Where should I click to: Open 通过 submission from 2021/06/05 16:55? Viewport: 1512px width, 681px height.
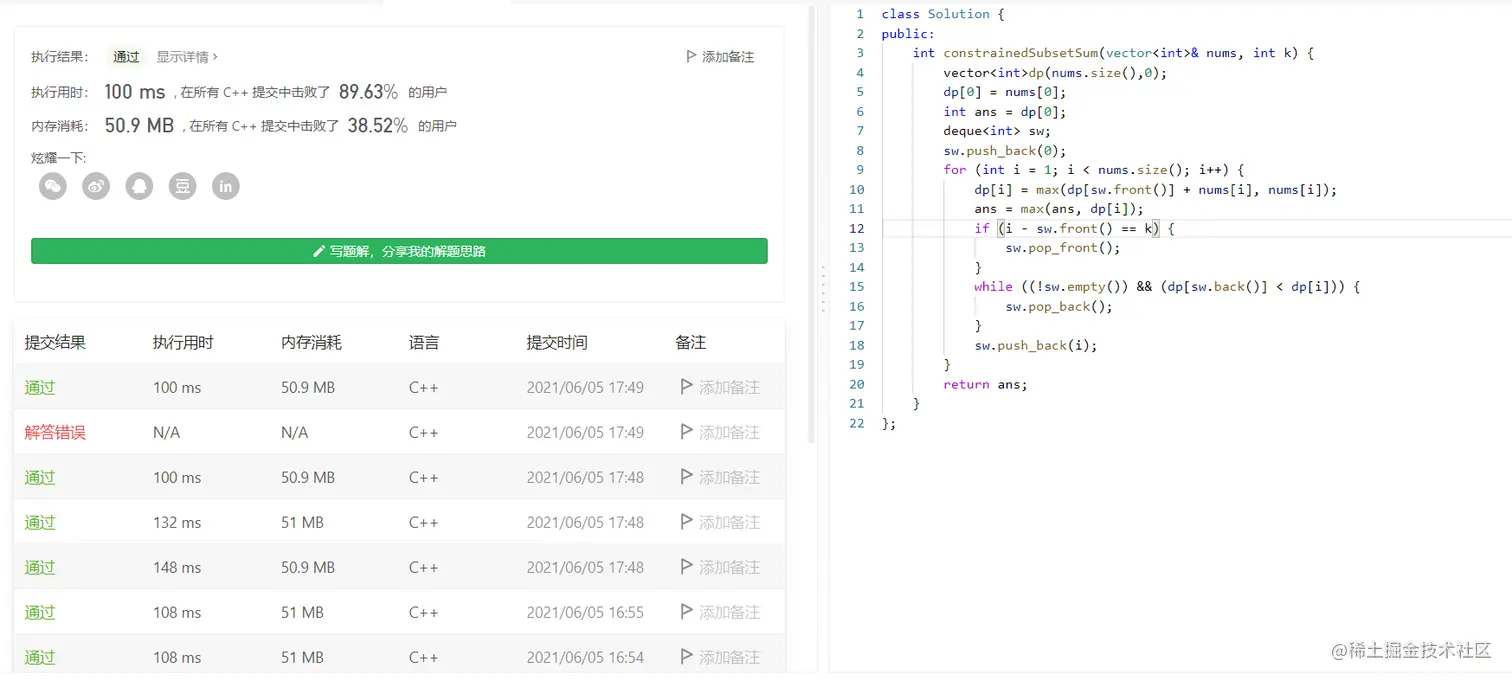[x=40, y=612]
